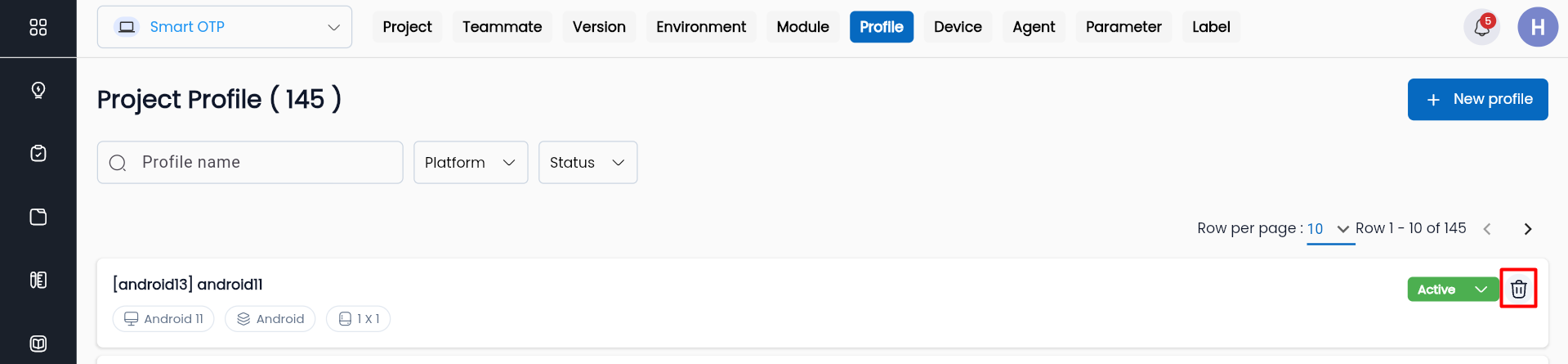Screen dimensions: 1568x364
Task: Expand the Smart OTP project selector
Action: tap(225, 27)
